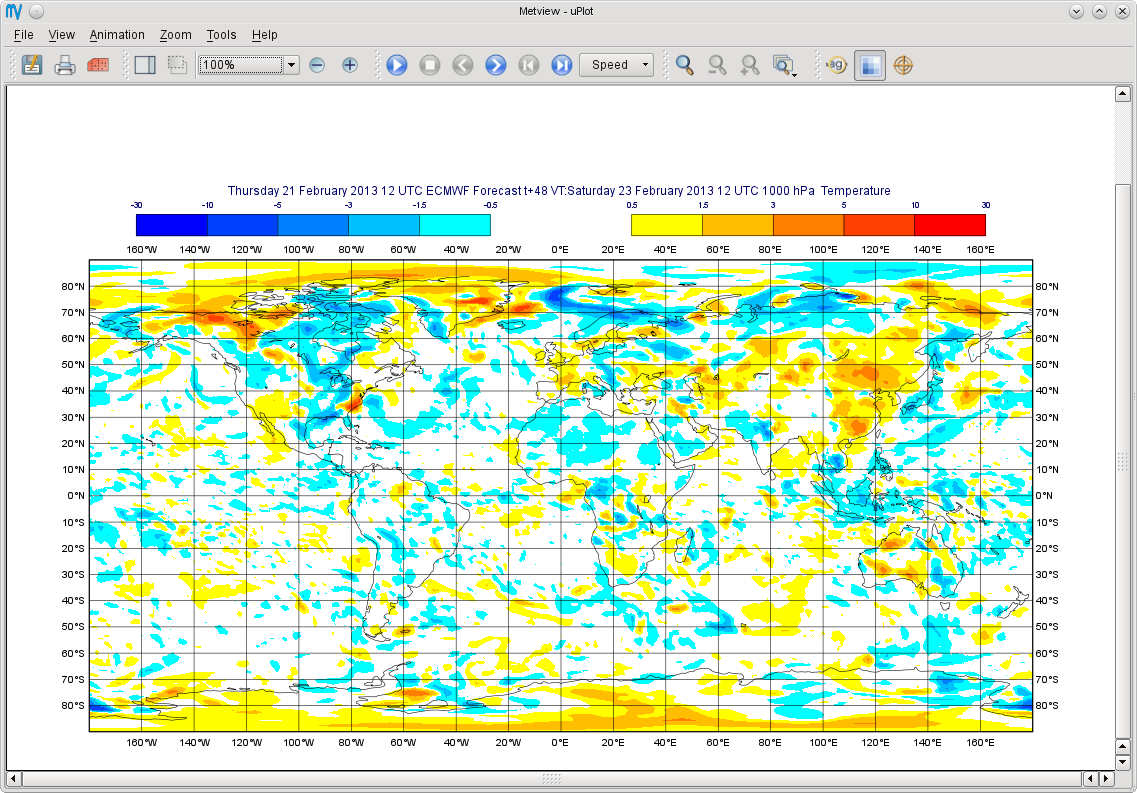Click the zoom out minus button
Screen dimensions: 1137x793
(317, 65)
